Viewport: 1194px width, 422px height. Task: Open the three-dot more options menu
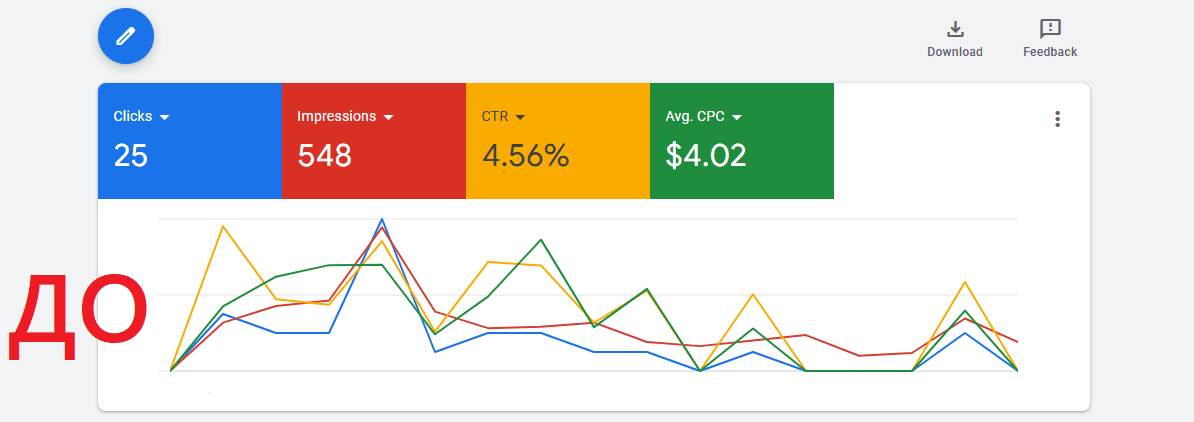[1057, 119]
